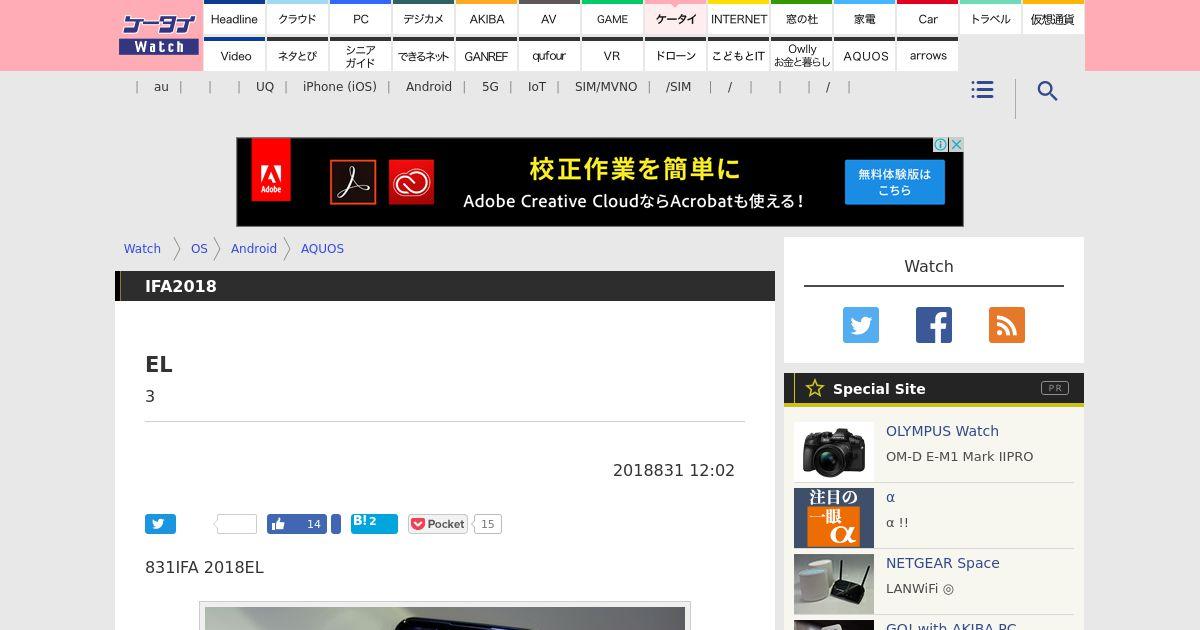The width and height of the screenshot is (1200, 630).
Task: Save article with the Pocket button
Action: pyautogui.click(x=438, y=524)
